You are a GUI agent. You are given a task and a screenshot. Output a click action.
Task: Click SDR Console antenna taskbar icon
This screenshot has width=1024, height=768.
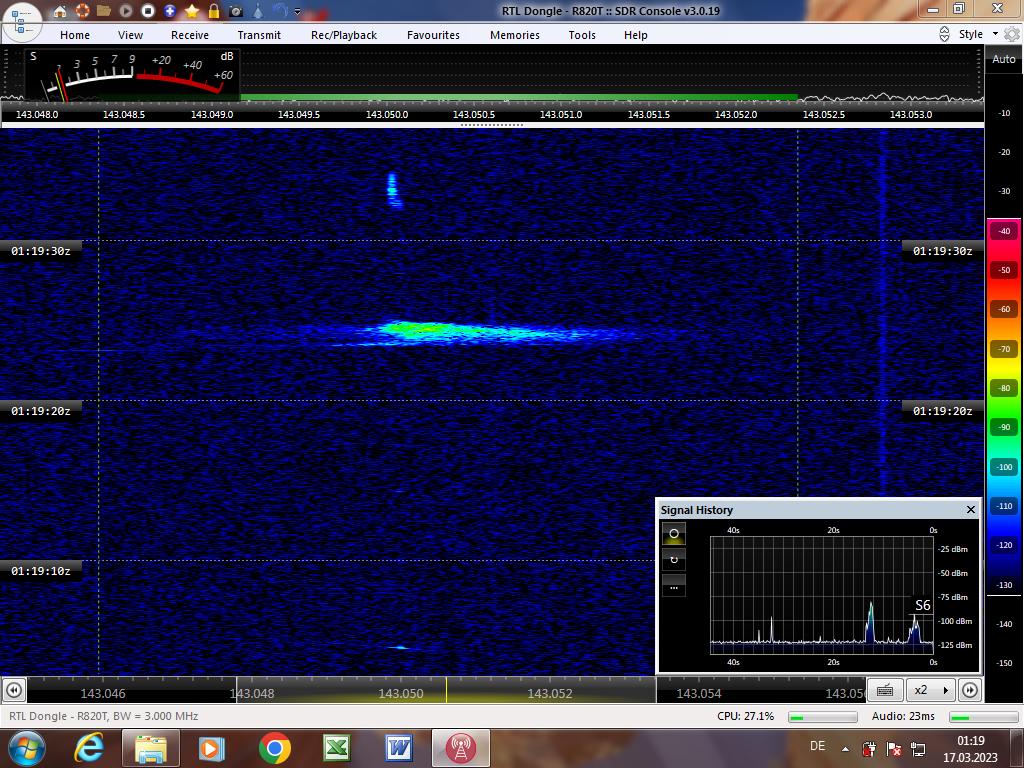point(460,748)
